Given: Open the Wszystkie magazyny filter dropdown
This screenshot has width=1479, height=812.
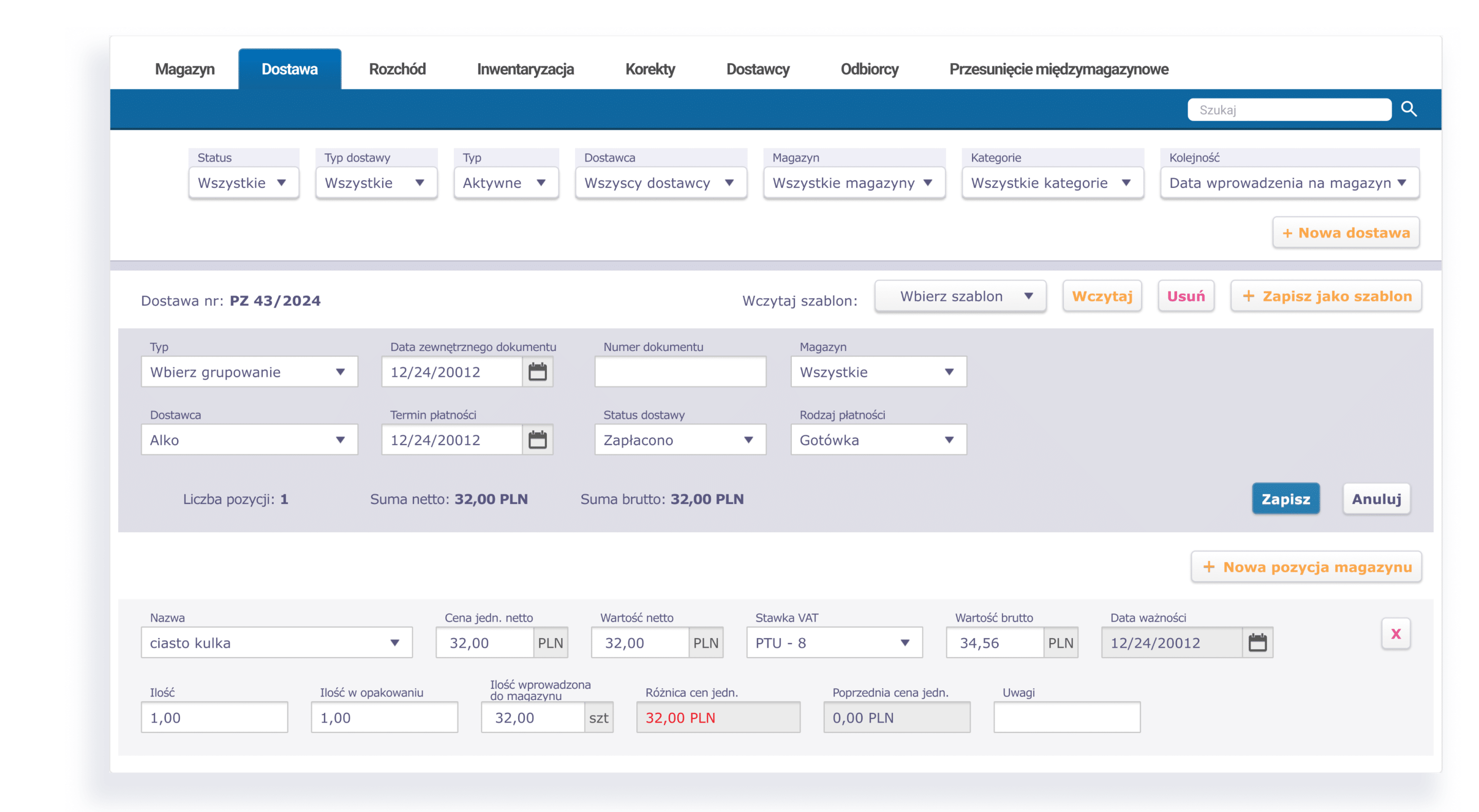Looking at the screenshot, I should [854, 183].
